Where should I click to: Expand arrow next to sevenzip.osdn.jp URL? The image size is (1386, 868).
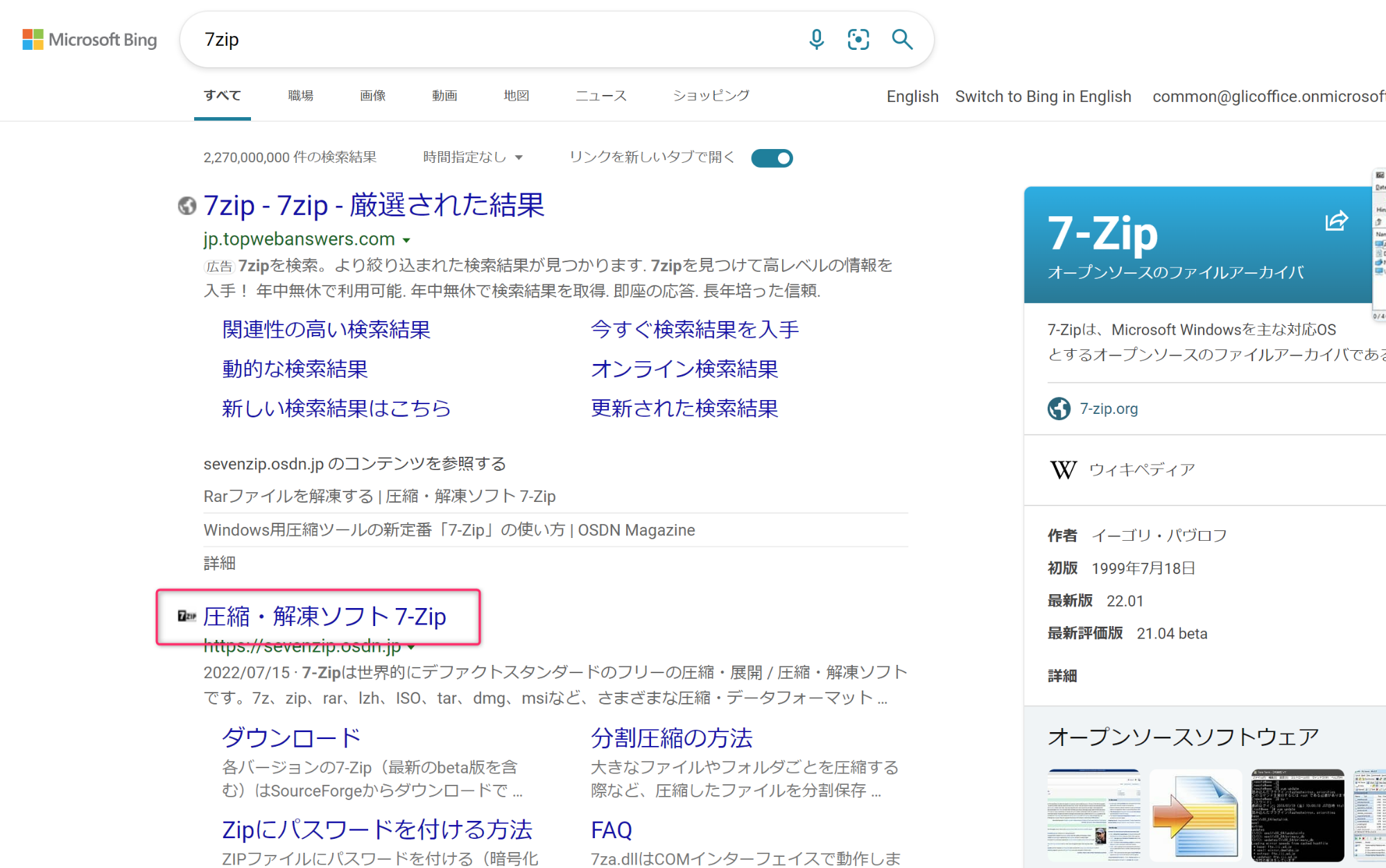(x=412, y=647)
